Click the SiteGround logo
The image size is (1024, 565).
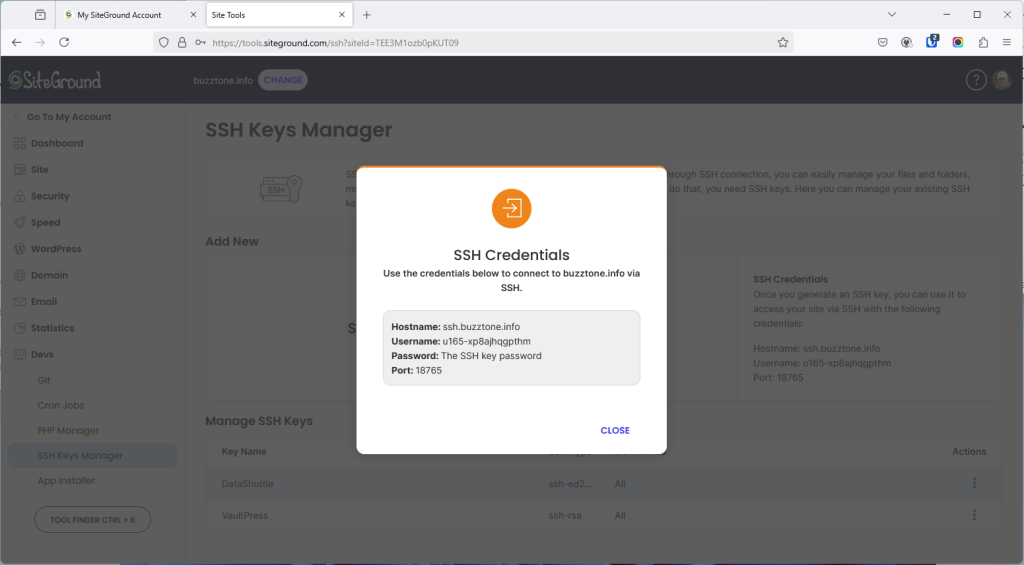[55, 80]
